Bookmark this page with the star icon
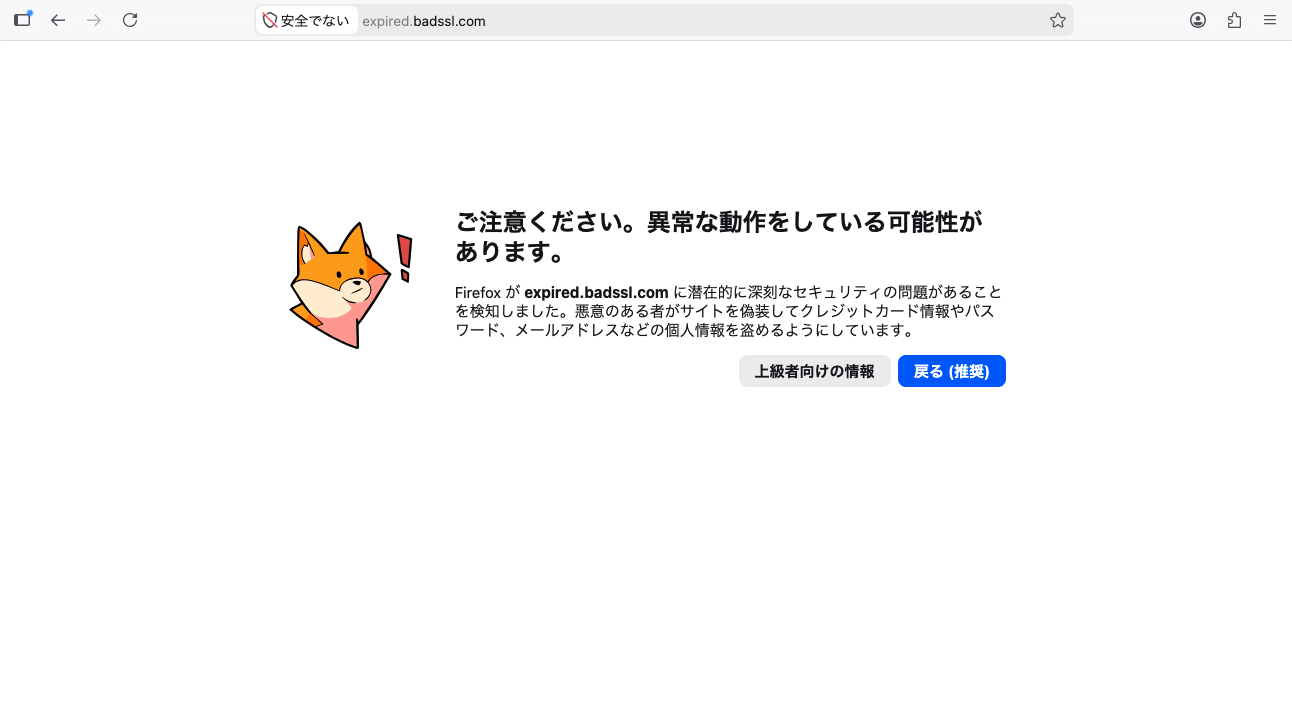Viewport: 1292px width, 721px height. tap(1058, 20)
